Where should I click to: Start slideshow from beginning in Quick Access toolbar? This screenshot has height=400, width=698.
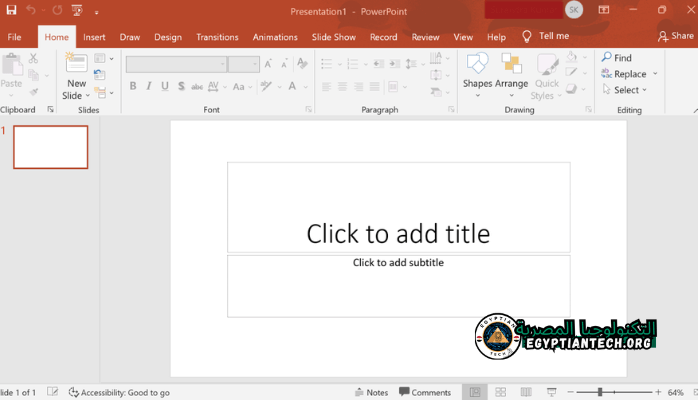coord(77,10)
